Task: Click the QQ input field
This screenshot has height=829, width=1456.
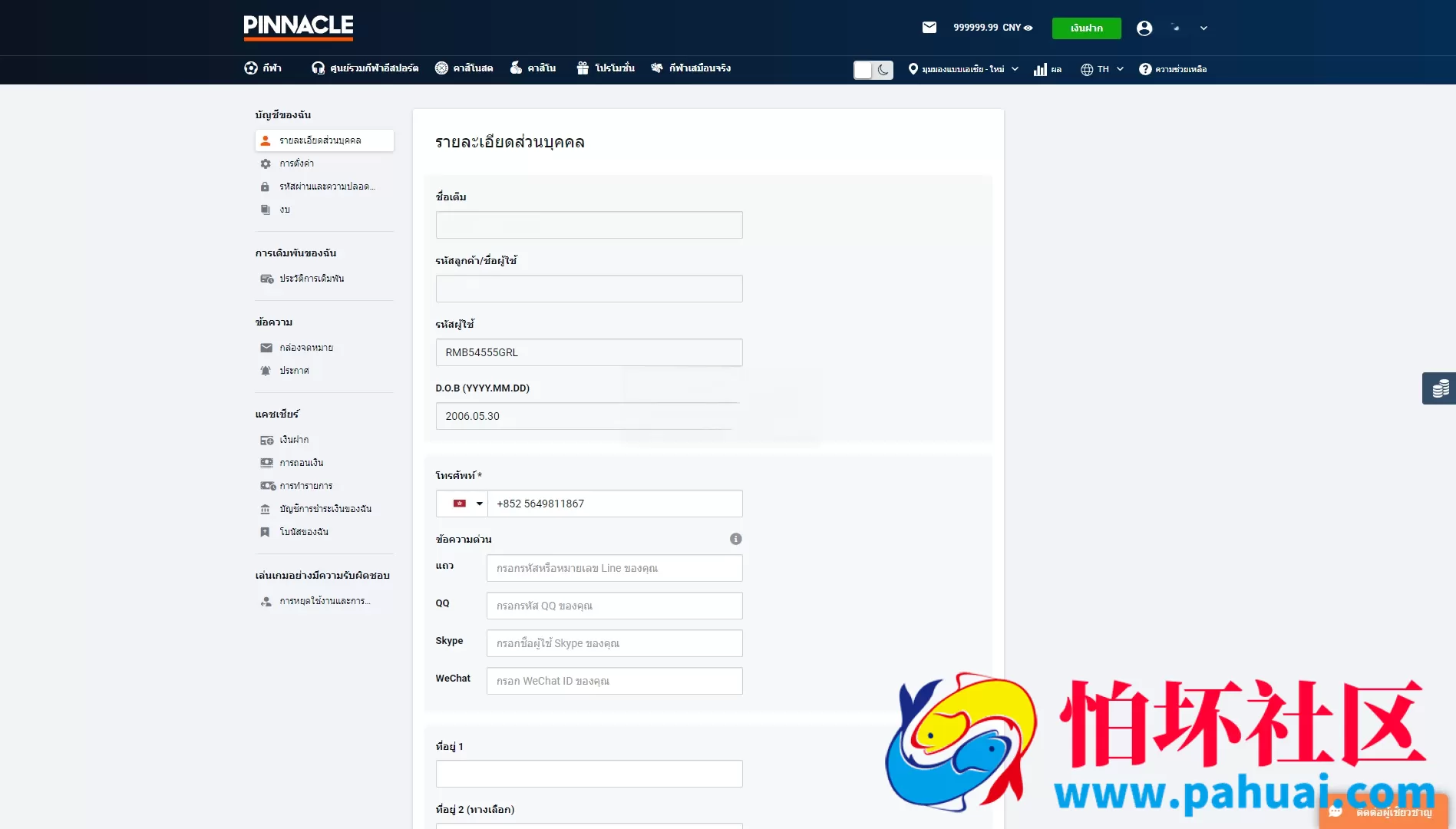Action: pos(614,606)
